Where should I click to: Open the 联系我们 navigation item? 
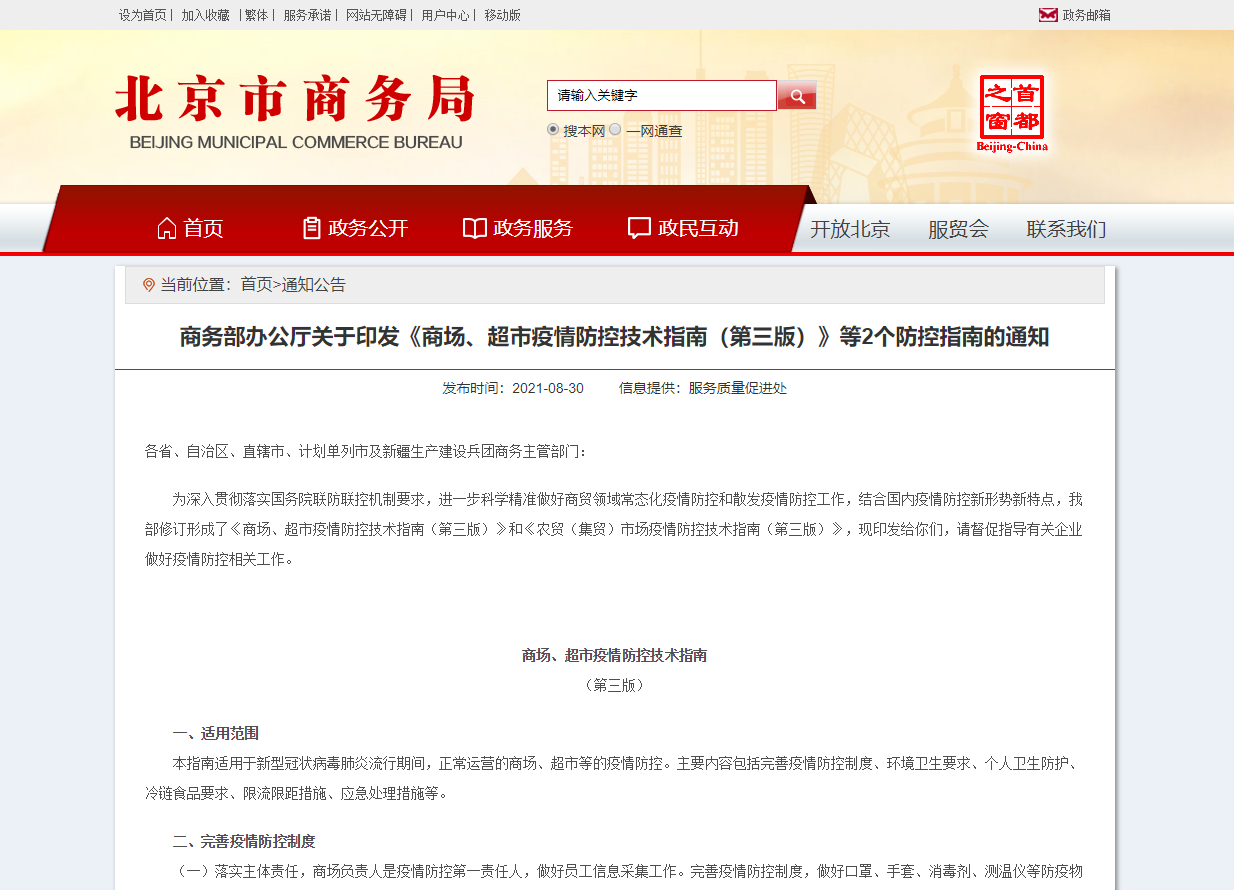[x=1066, y=229]
